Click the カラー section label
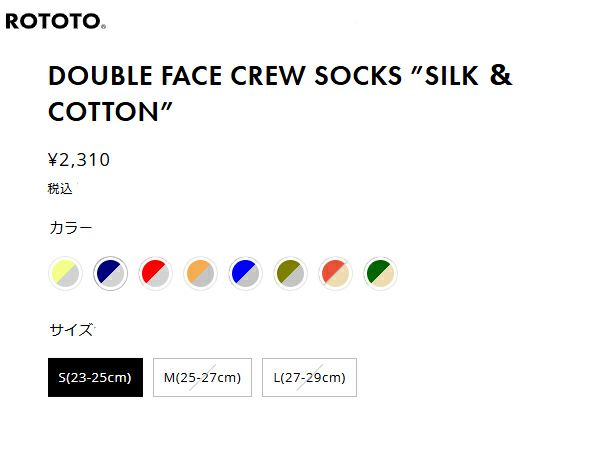 [x=70, y=228]
